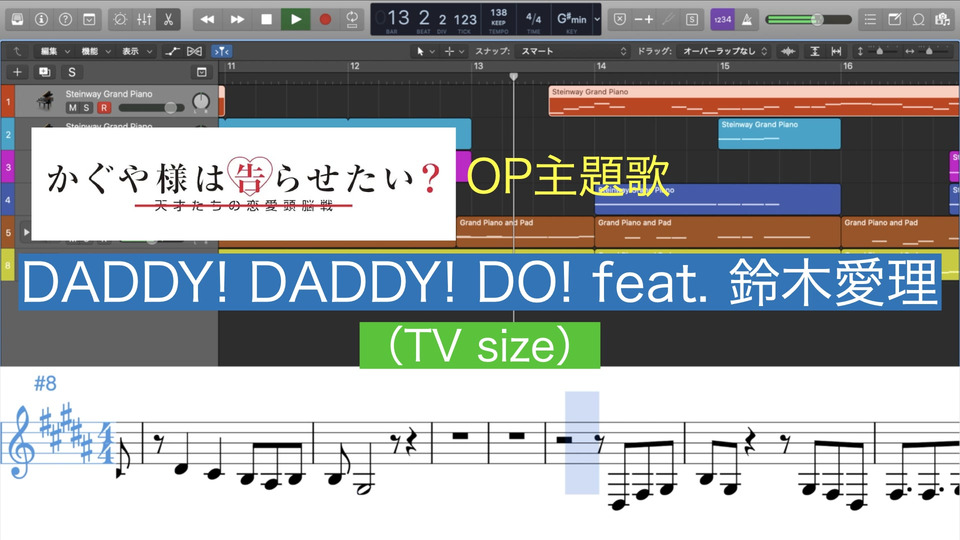960x540 pixels.
Task: Toggle Replace mode X button
Action: (x=620, y=20)
